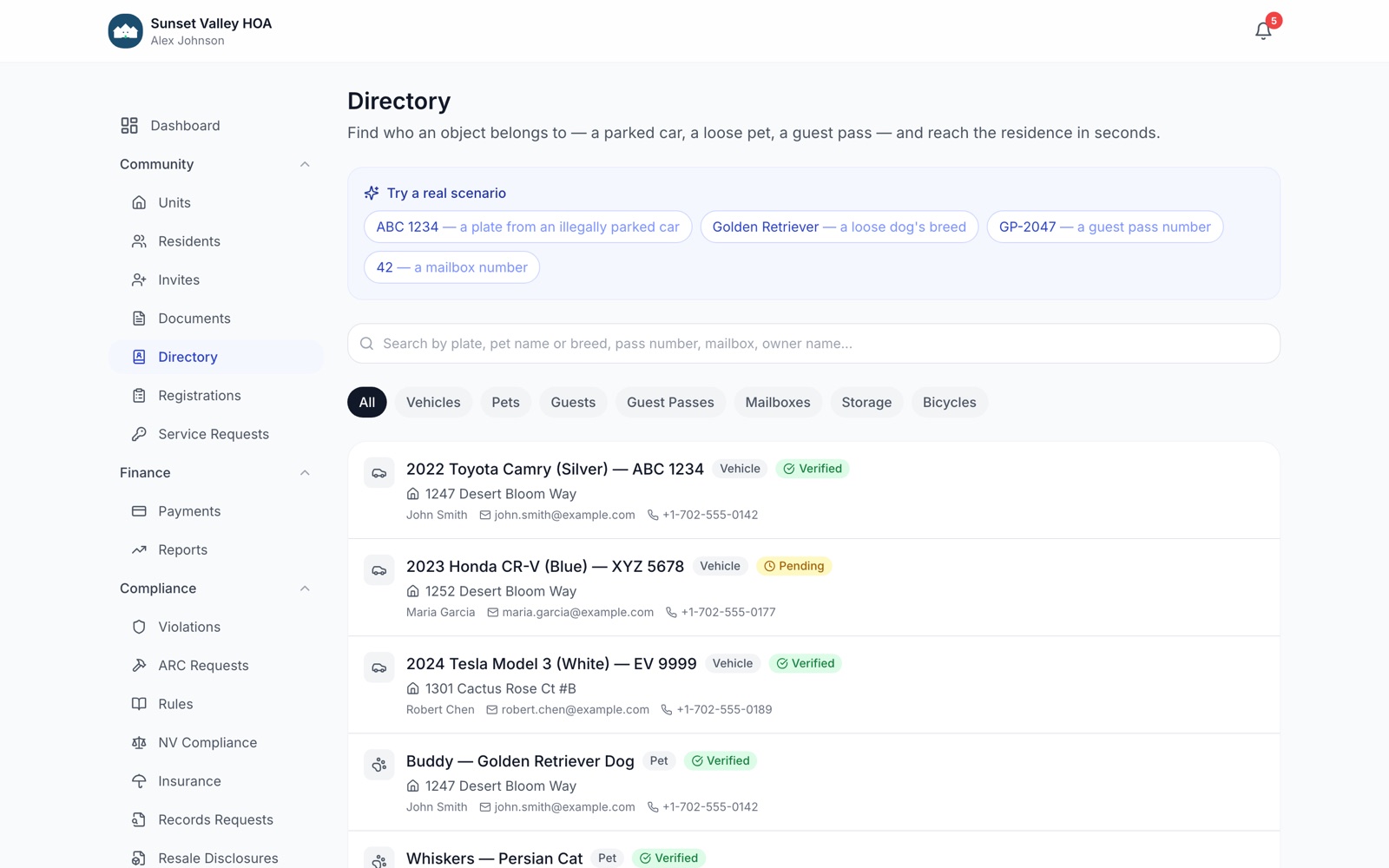This screenshot has width=1389, height=868.
Task: Select the All filter tab
Action: 367,402
